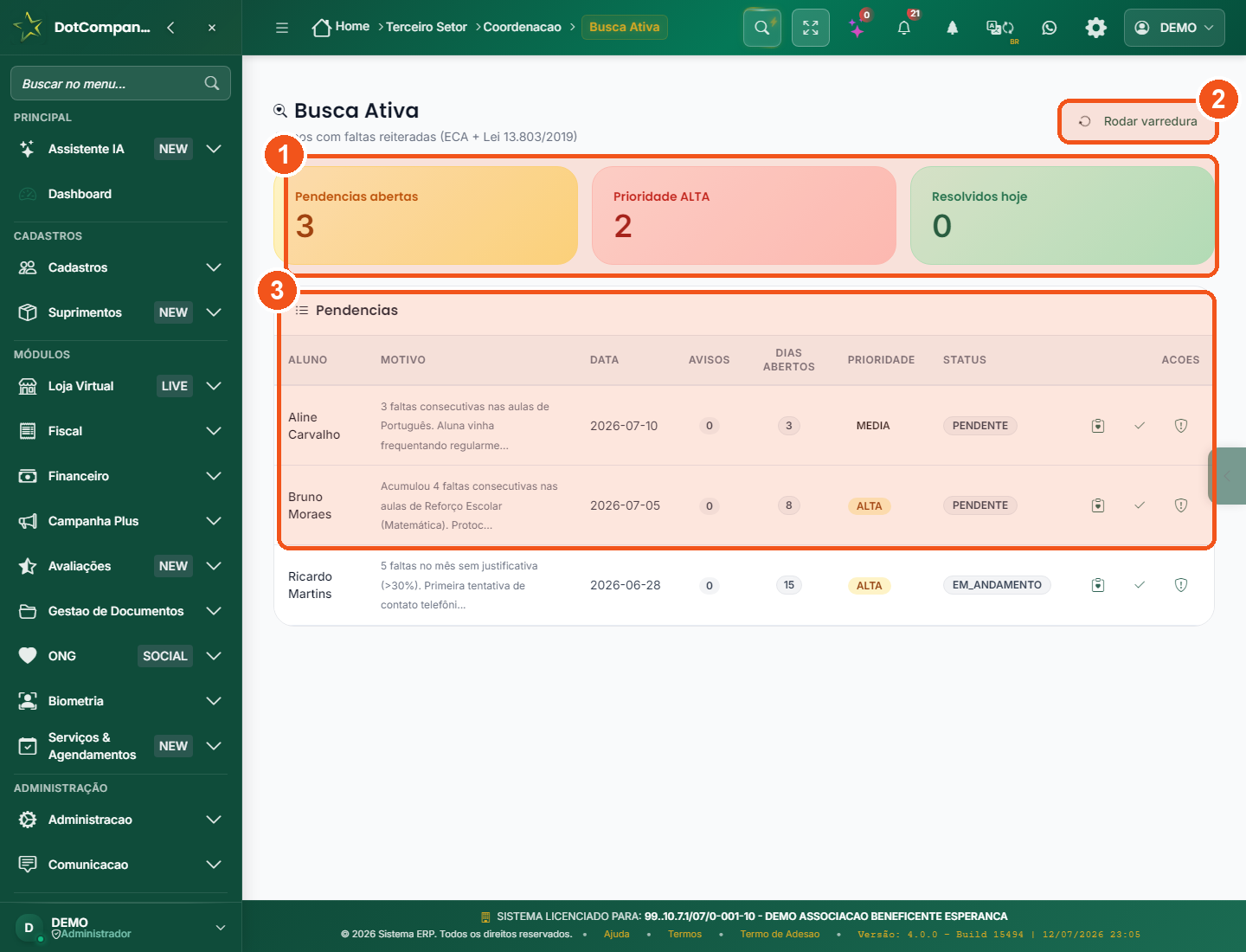Collapse sidebar with left chevron
The height and width of the screenshot is (952, 1246).
[170, 28]
